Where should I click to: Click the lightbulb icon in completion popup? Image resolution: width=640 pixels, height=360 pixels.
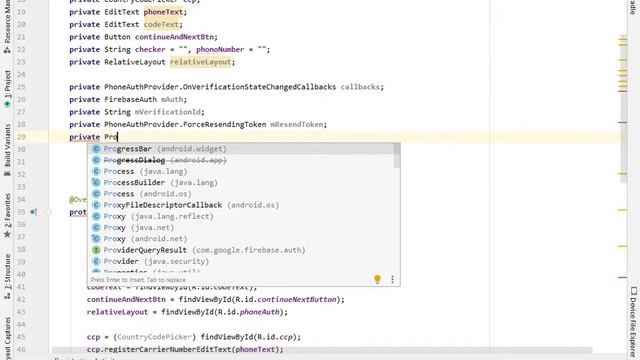(x=378, y=279)
